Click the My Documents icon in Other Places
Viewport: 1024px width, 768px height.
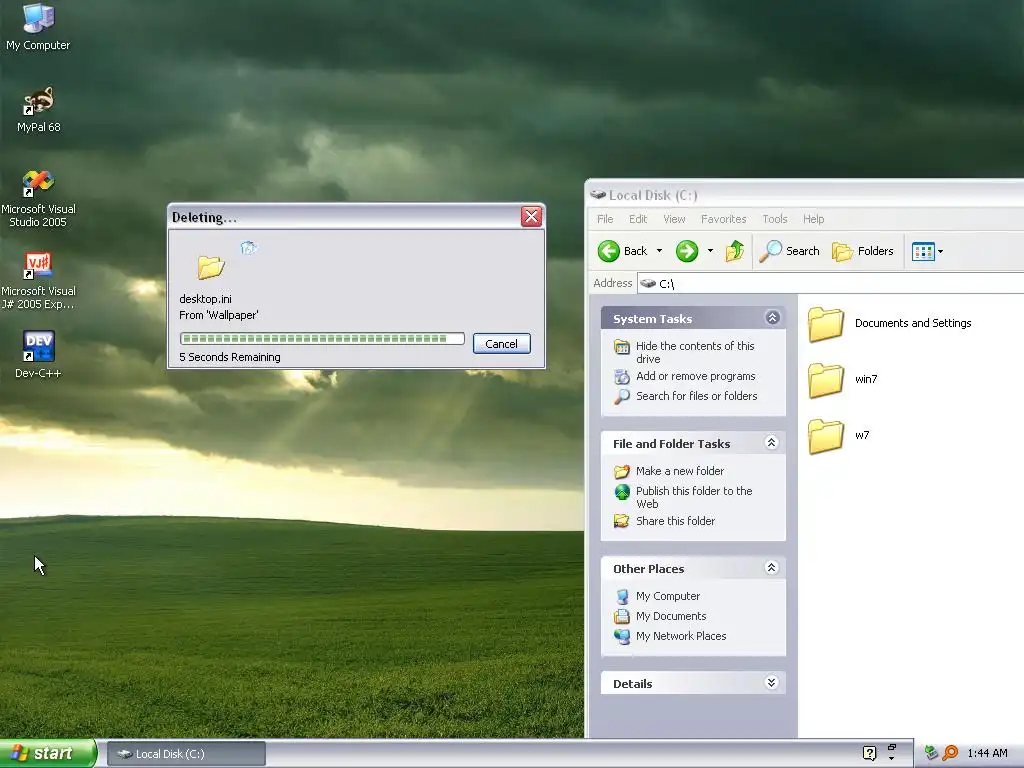coord(622,616)
